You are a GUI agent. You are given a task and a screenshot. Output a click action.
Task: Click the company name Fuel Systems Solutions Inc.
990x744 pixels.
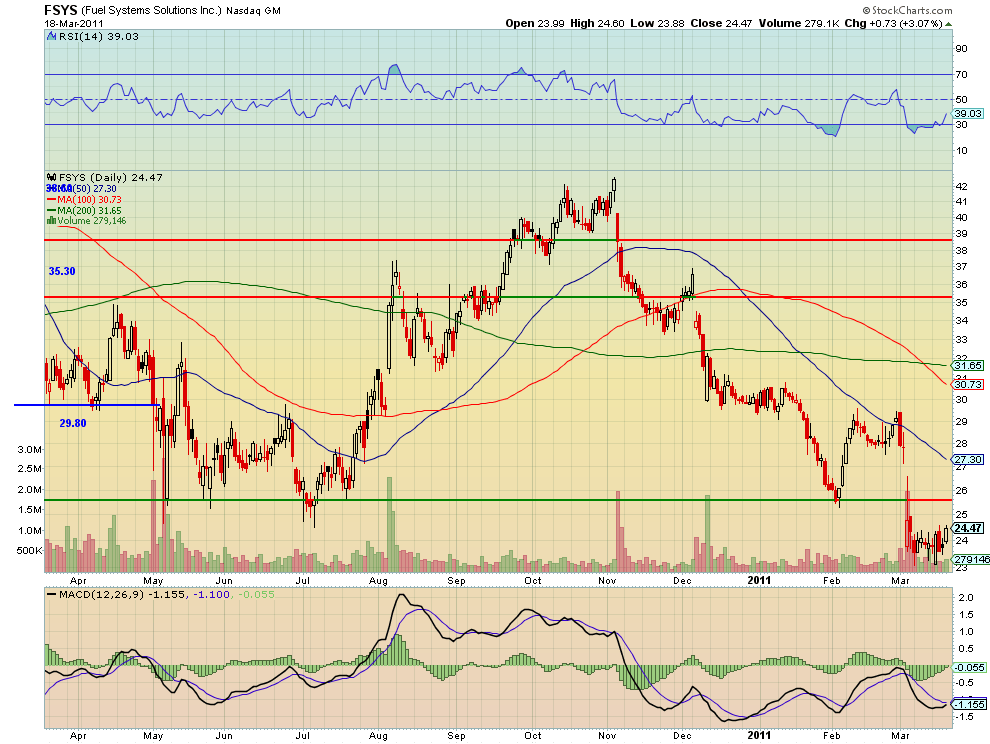[152, 11]
